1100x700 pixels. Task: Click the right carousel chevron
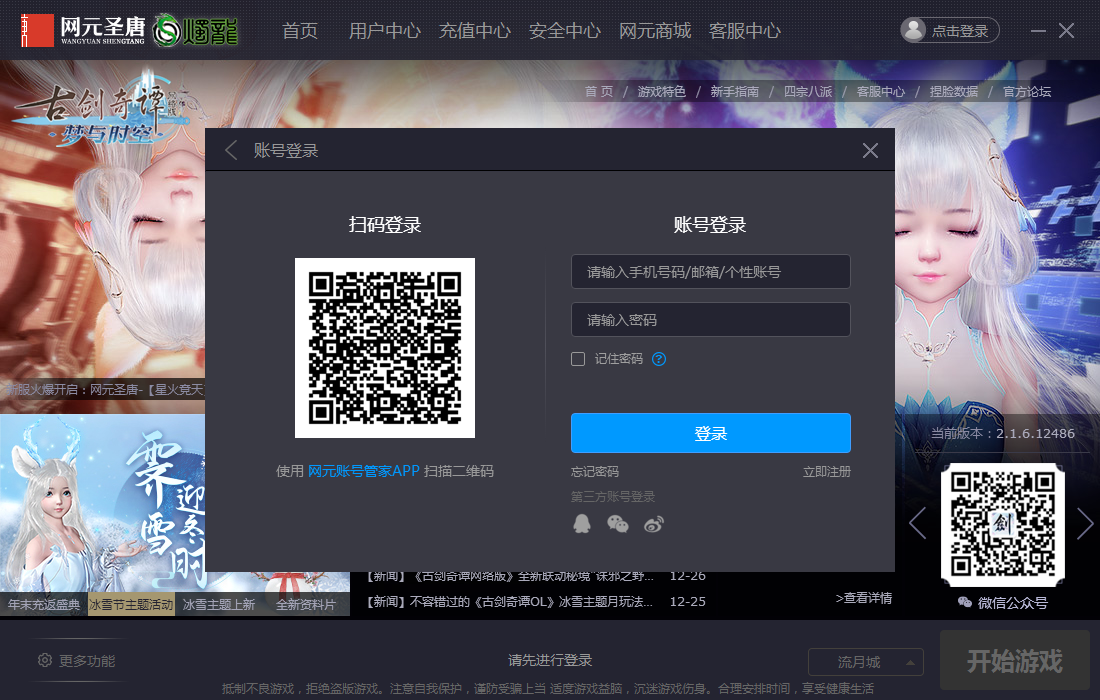[1084, 522]
